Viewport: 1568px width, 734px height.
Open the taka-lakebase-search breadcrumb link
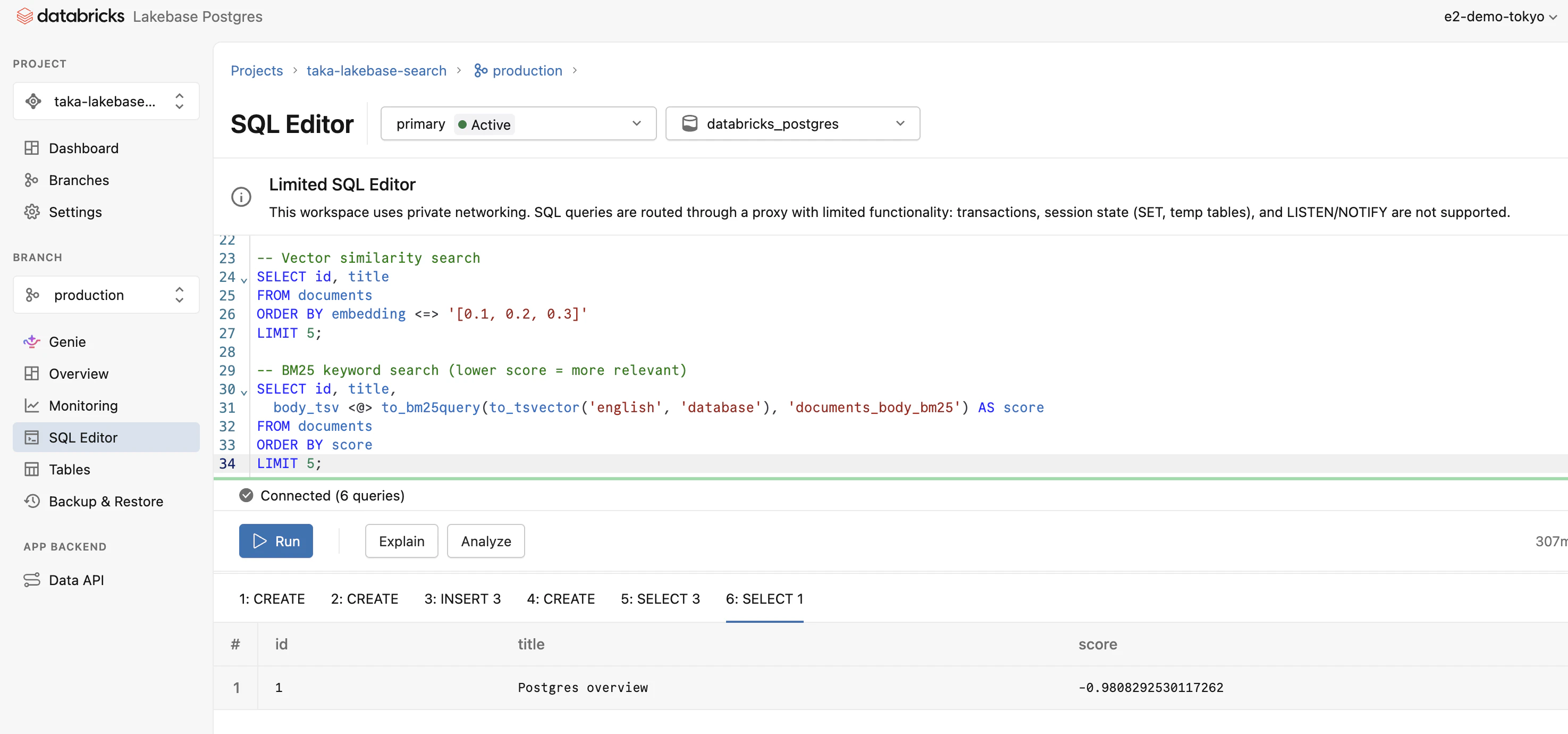[x=376, y=71]
